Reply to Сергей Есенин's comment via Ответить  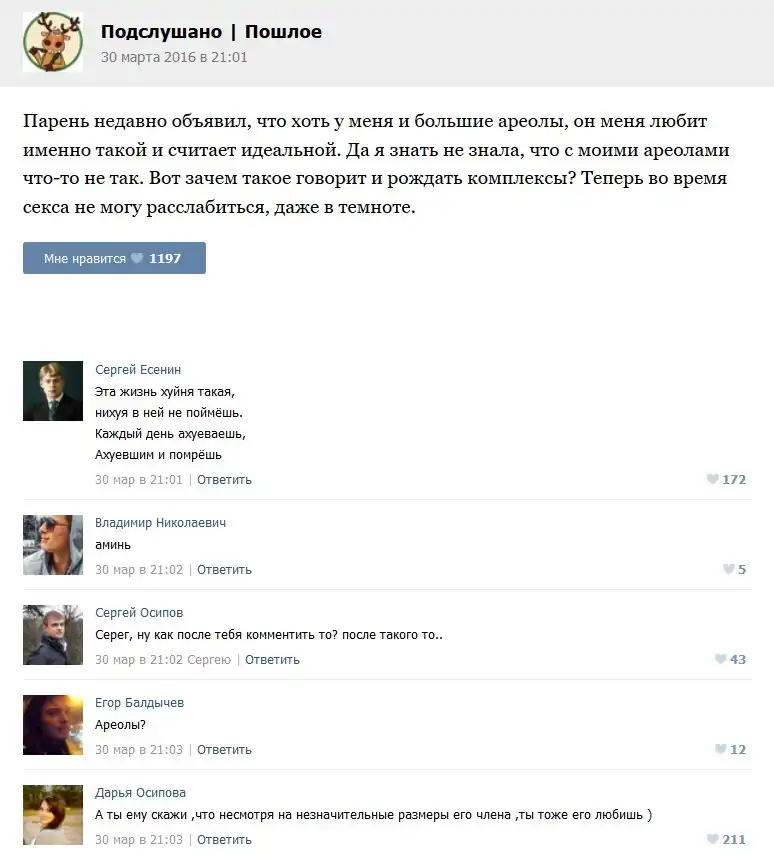coord(224,480)
